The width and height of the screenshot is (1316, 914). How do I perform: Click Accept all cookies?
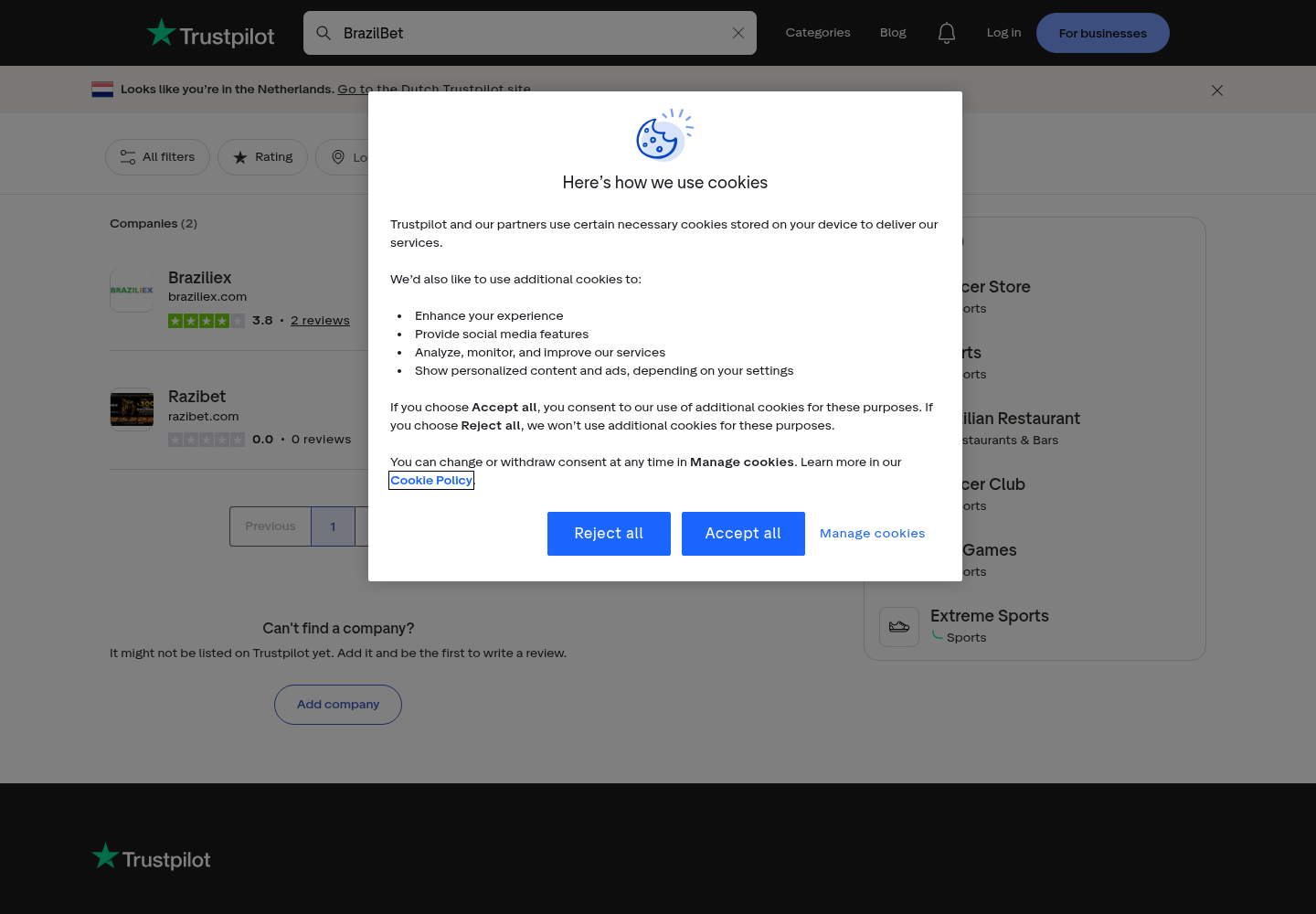(743, 534)
